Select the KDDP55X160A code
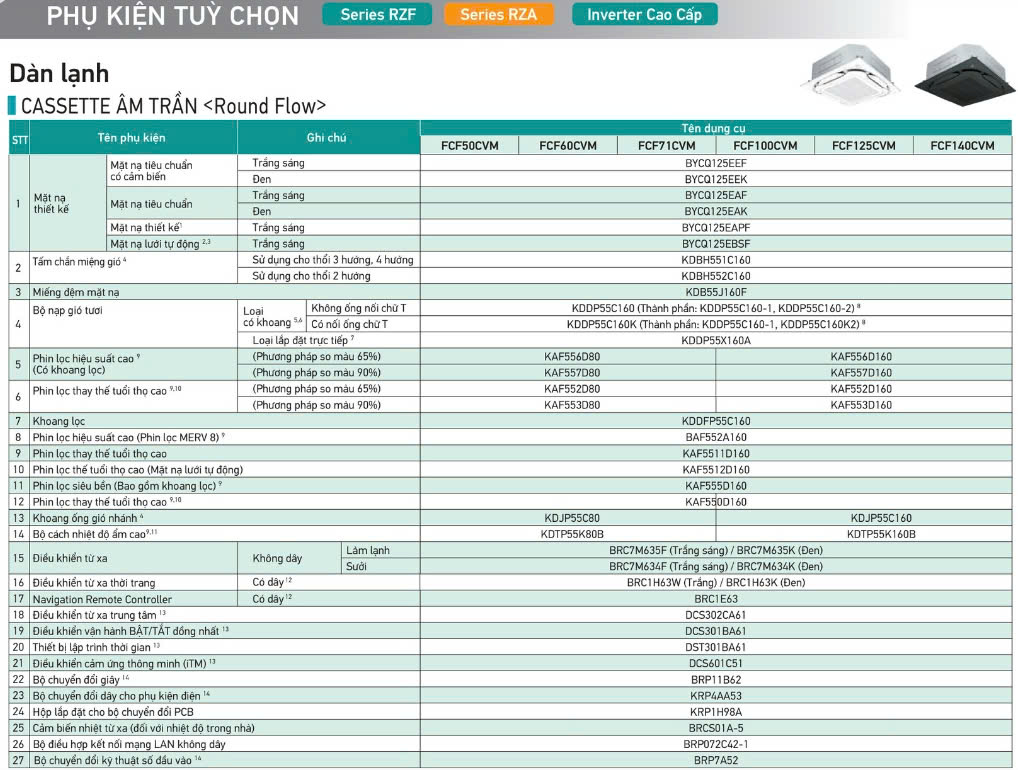Viewport: 1018px width, 770px height. click(716, 340)
